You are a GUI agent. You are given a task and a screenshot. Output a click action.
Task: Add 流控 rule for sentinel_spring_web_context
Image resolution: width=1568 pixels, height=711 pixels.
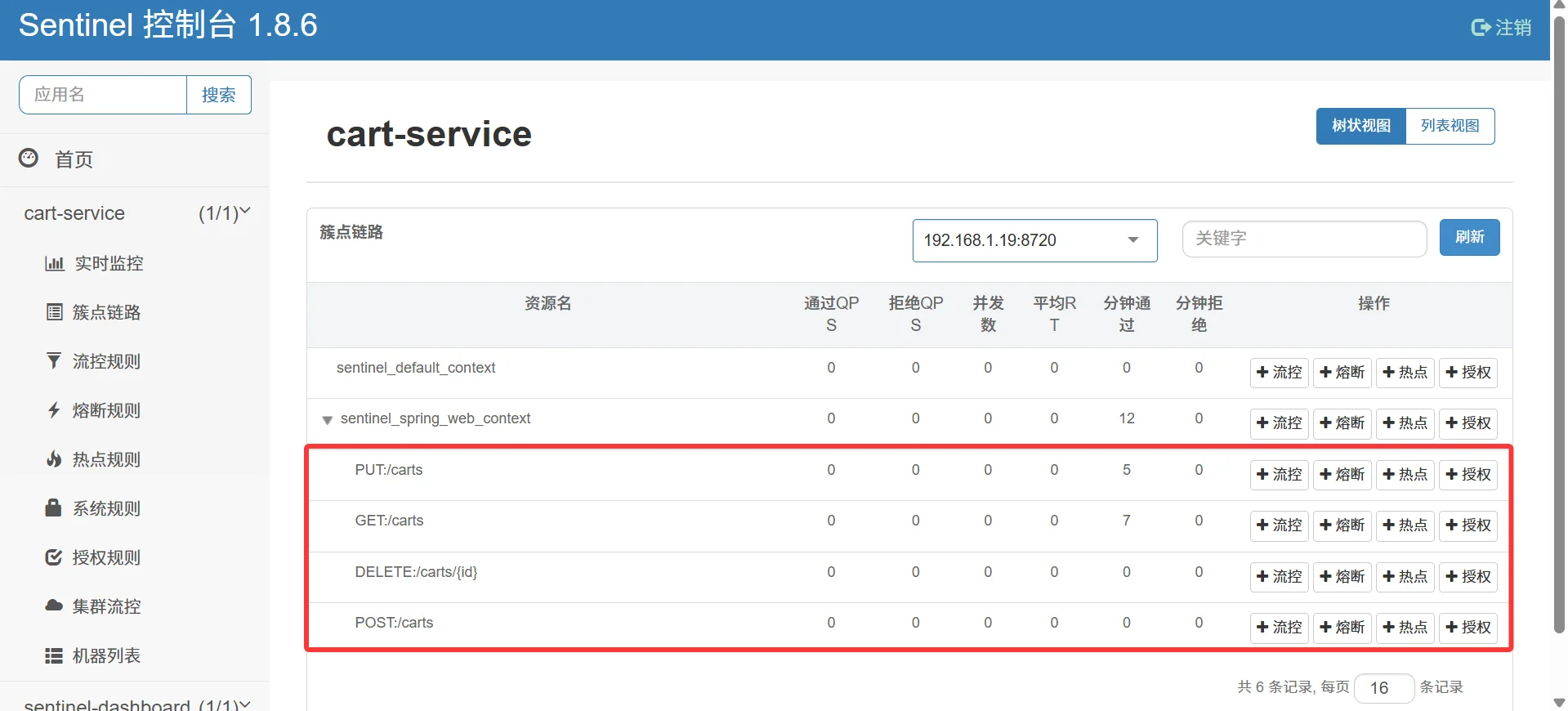pos(1280,423)
